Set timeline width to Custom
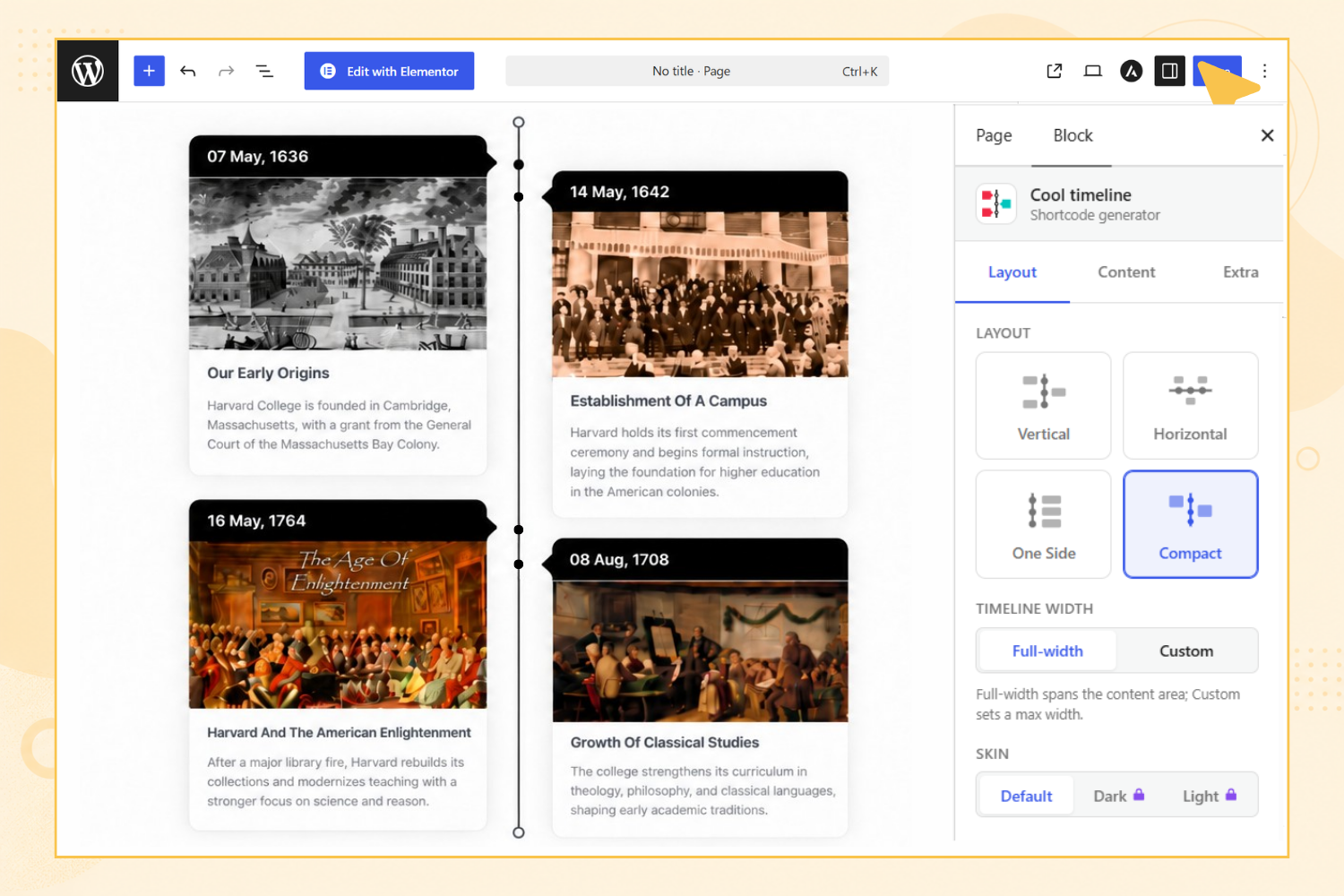 pos(1186,651)
